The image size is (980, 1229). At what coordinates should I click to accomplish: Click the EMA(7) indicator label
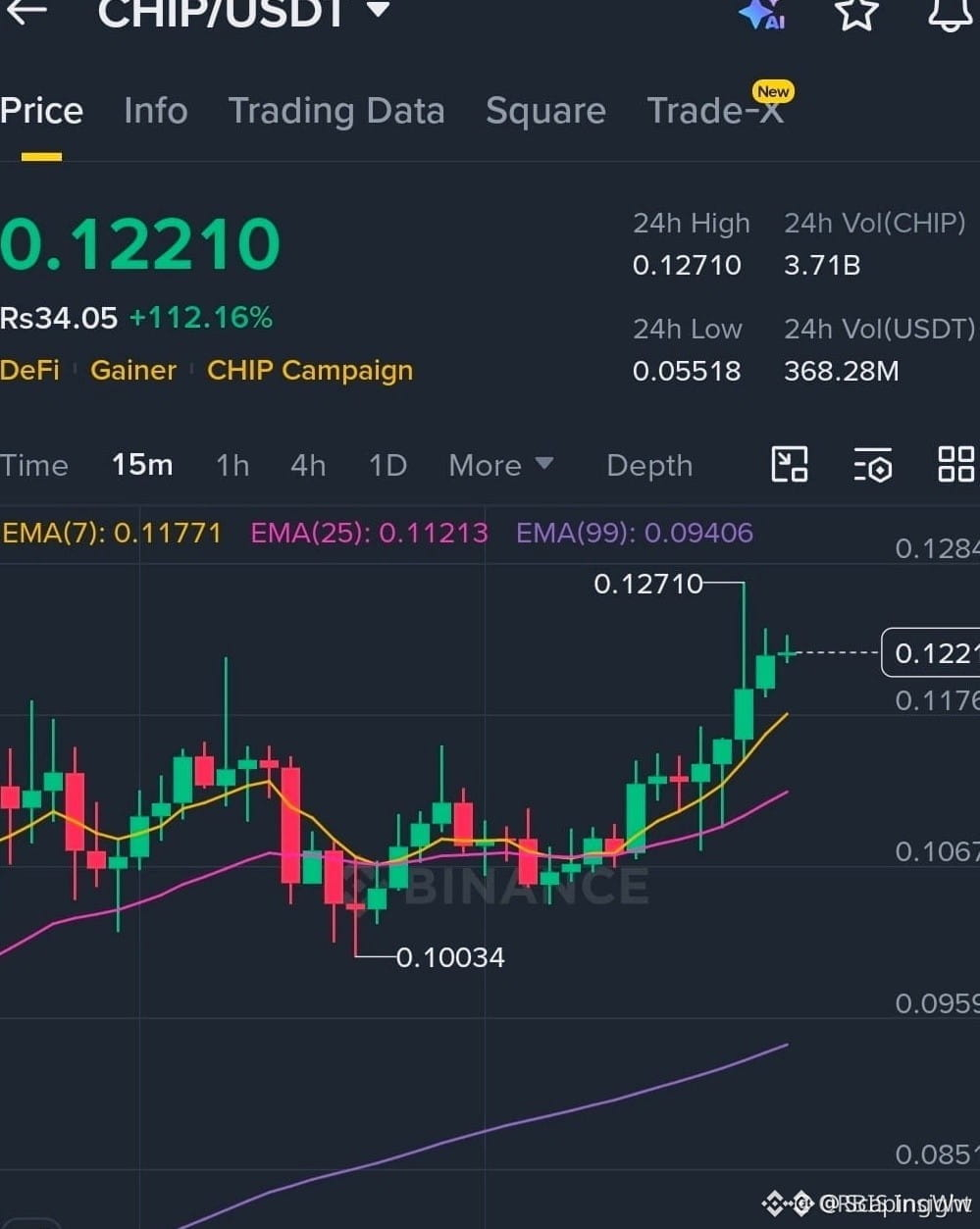tap(111, 533)
